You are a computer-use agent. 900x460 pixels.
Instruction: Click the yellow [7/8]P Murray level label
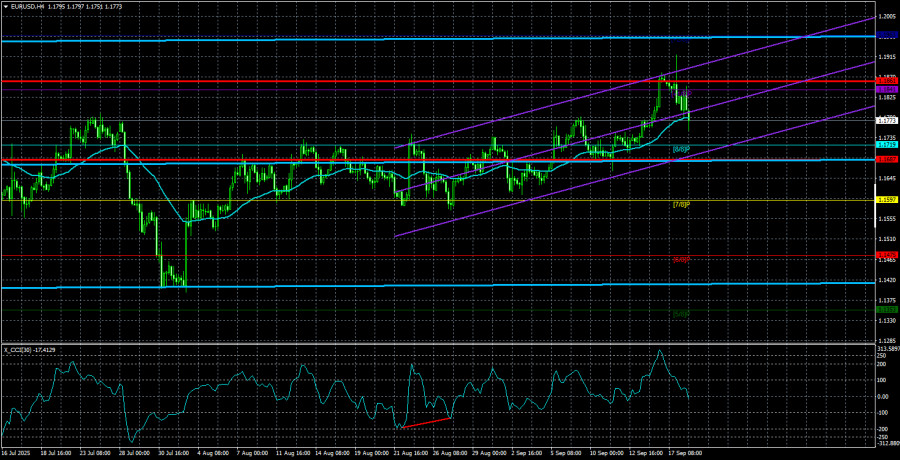tap(681, 204)
